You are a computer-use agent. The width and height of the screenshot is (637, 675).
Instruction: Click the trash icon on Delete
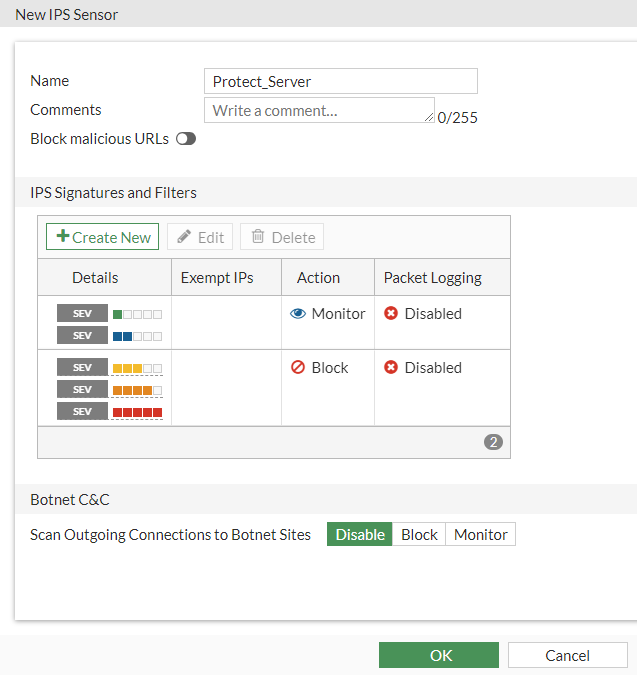(258, 237)
